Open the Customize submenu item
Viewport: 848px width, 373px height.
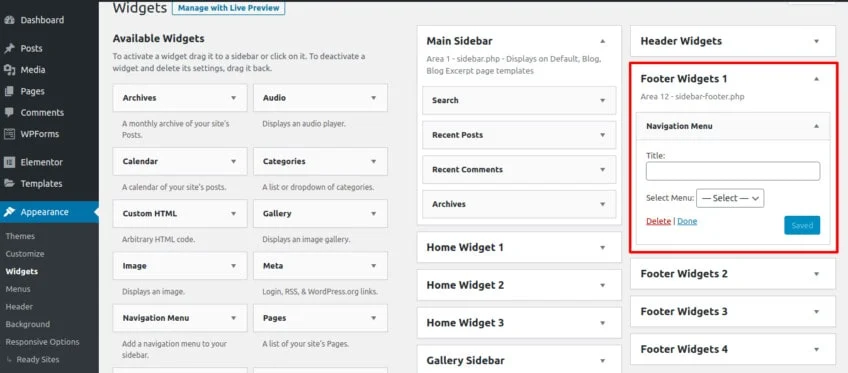click(25, 254)
